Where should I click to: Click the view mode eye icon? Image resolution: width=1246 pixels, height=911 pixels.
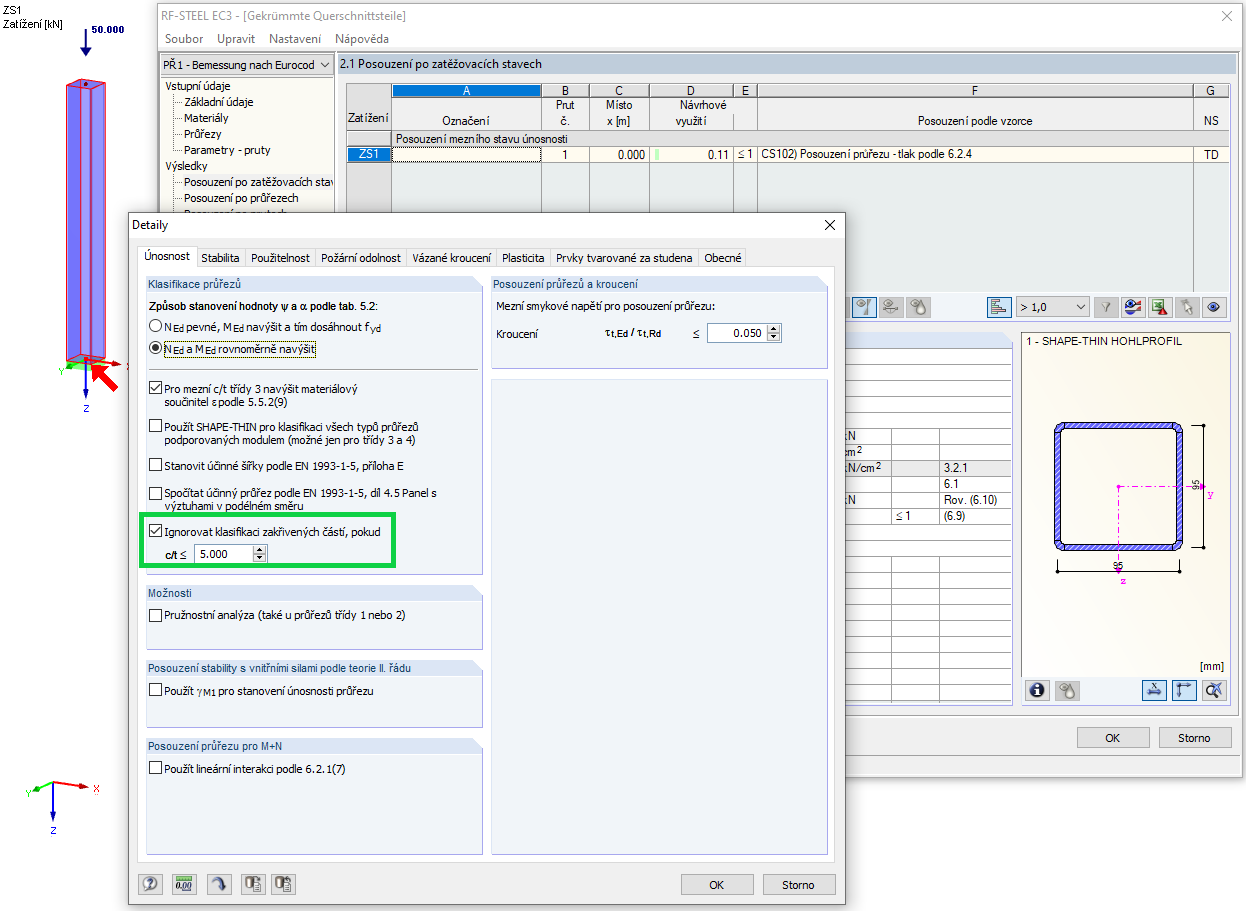pos(1214,307)
